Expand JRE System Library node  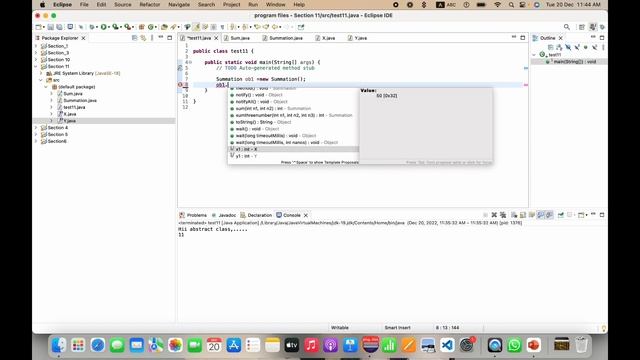tap(41, 73)
